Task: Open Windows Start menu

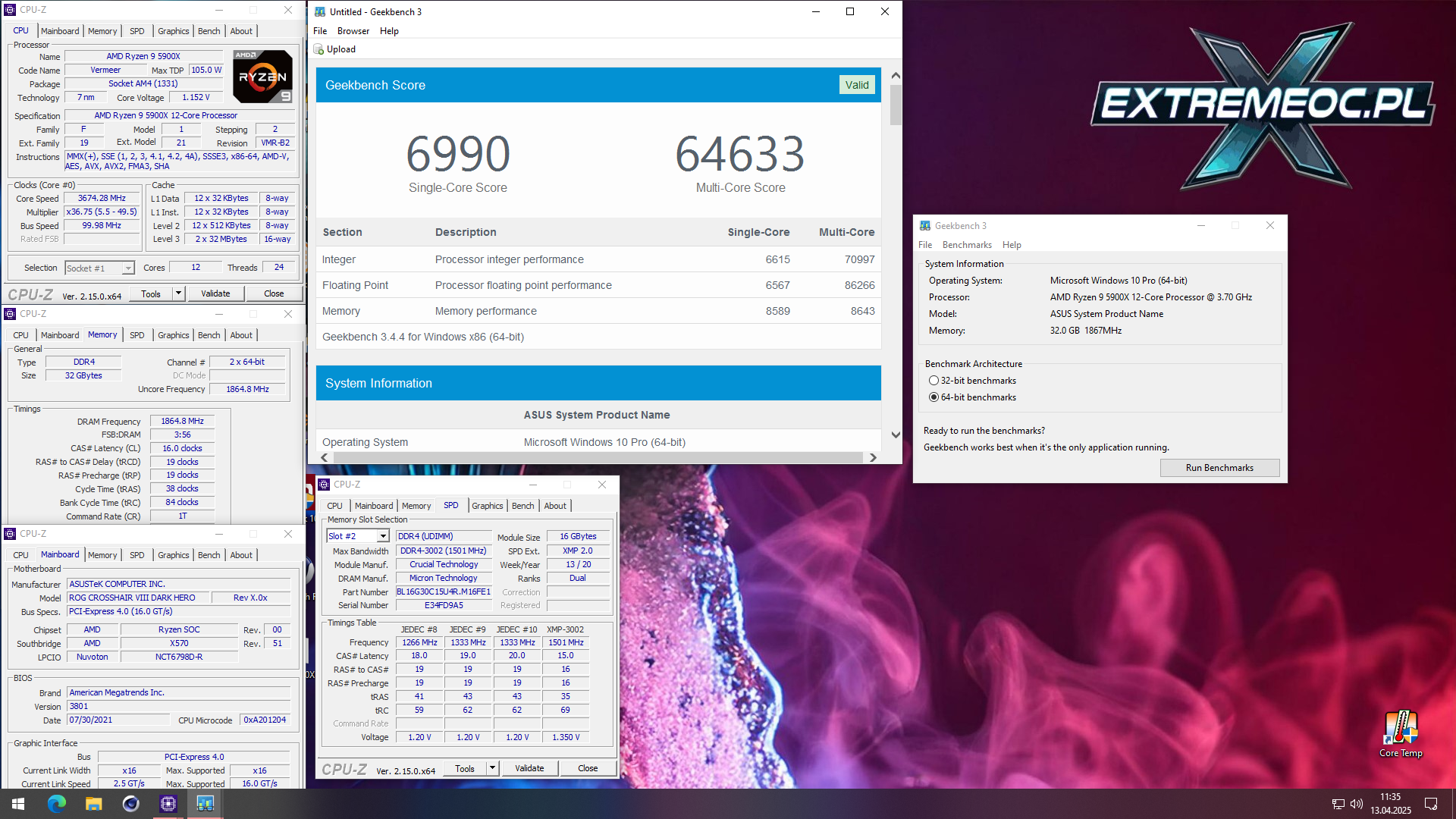Action: pyautogui.click(x=18, y=803)
